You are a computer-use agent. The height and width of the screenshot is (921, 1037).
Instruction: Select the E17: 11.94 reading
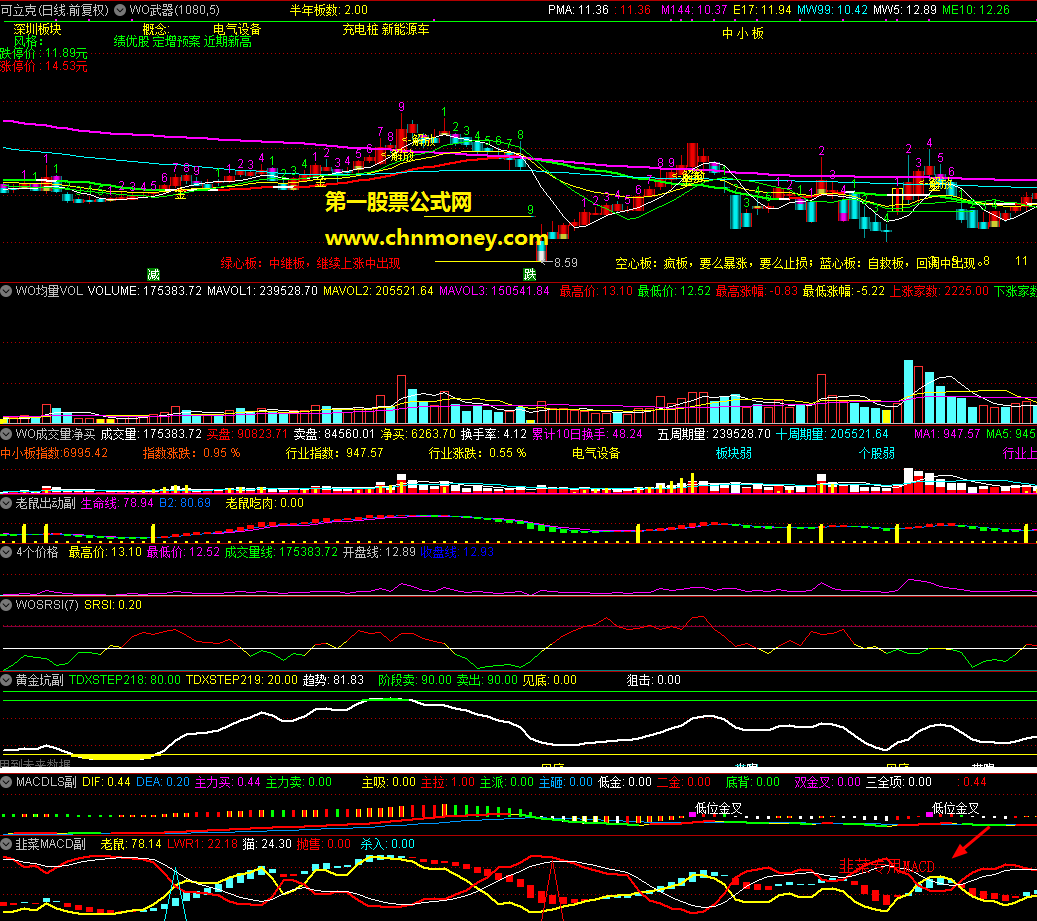tap(762, 10)
